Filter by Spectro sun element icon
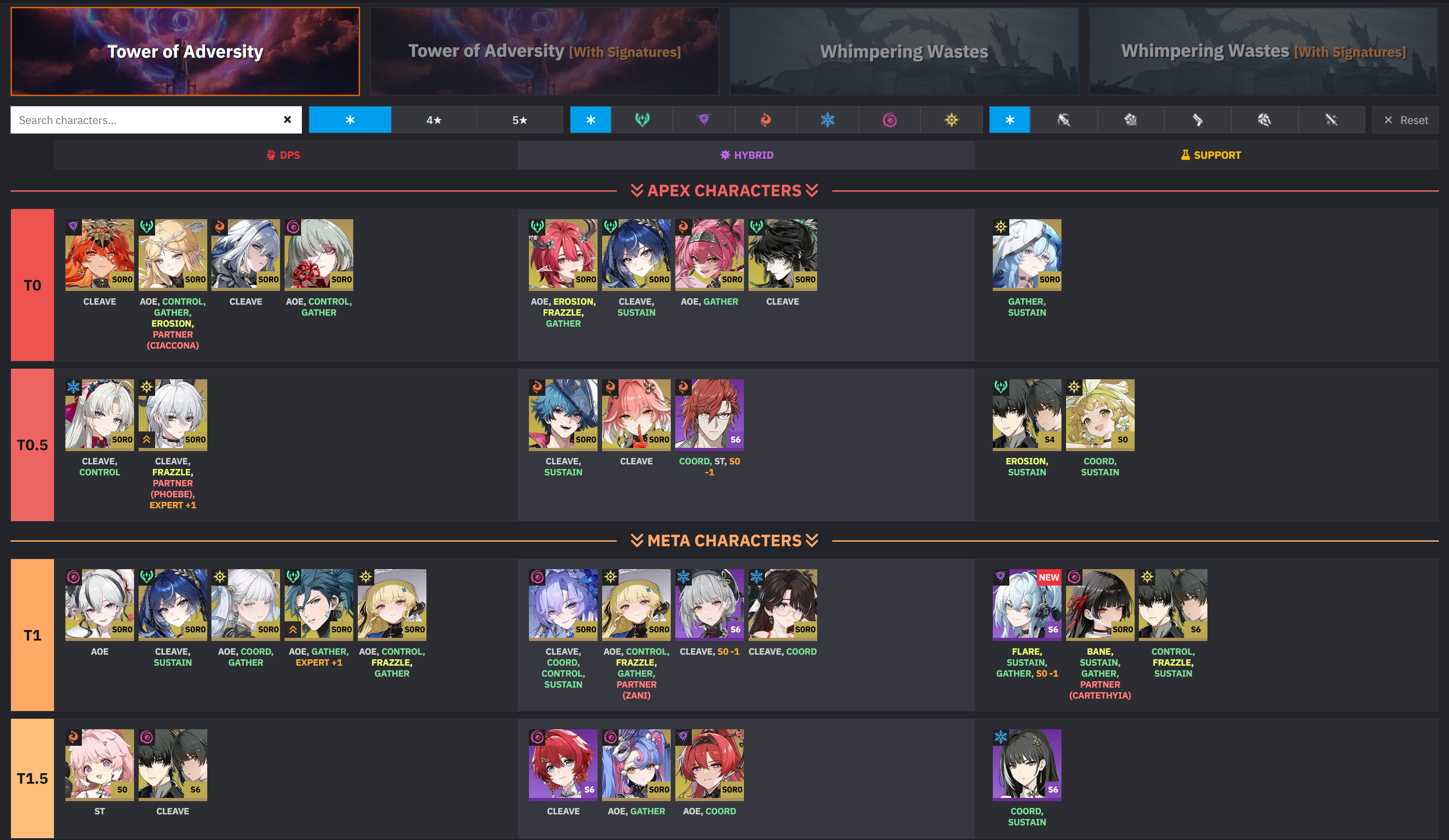 click(x=952, y=119)
